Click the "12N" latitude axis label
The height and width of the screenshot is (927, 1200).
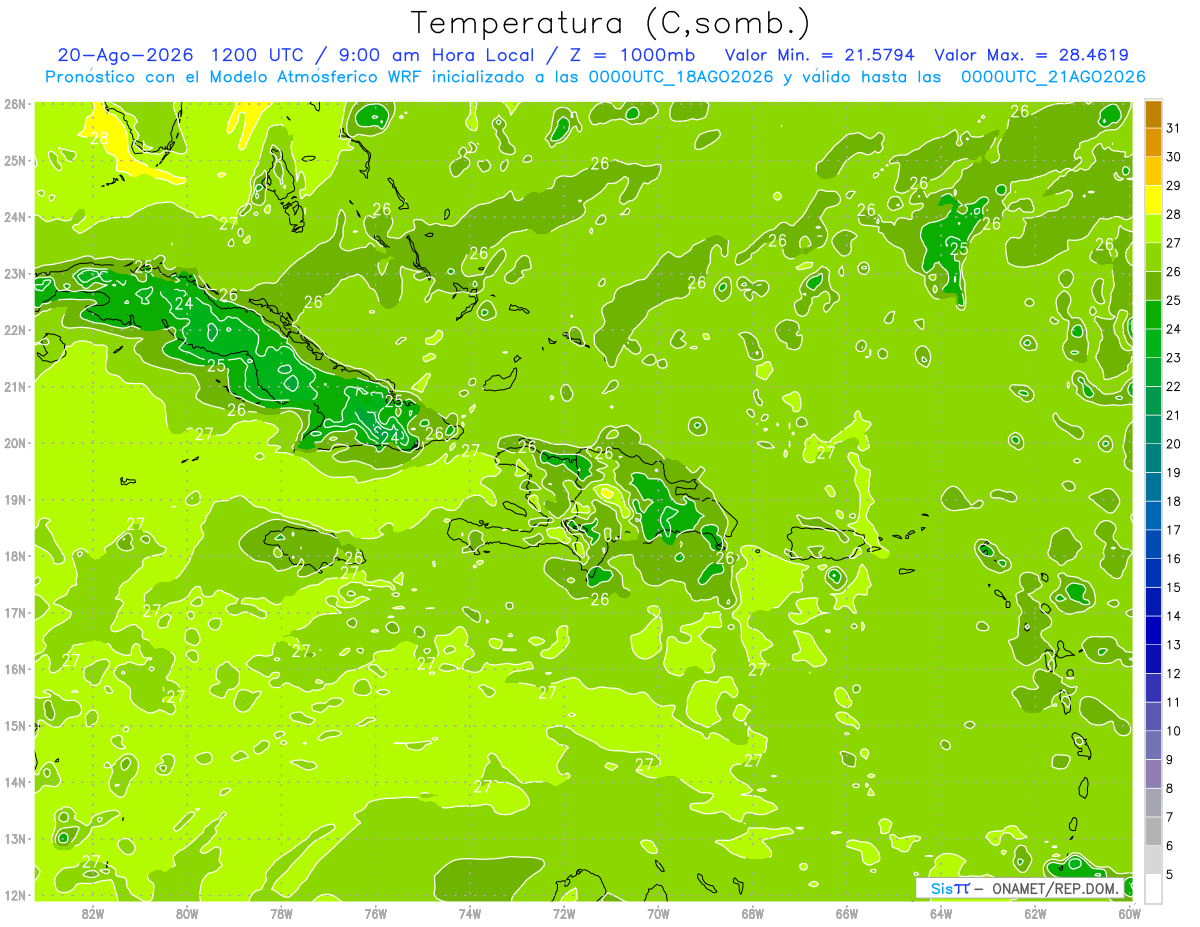pyautogui.click(x=15, y=895)
